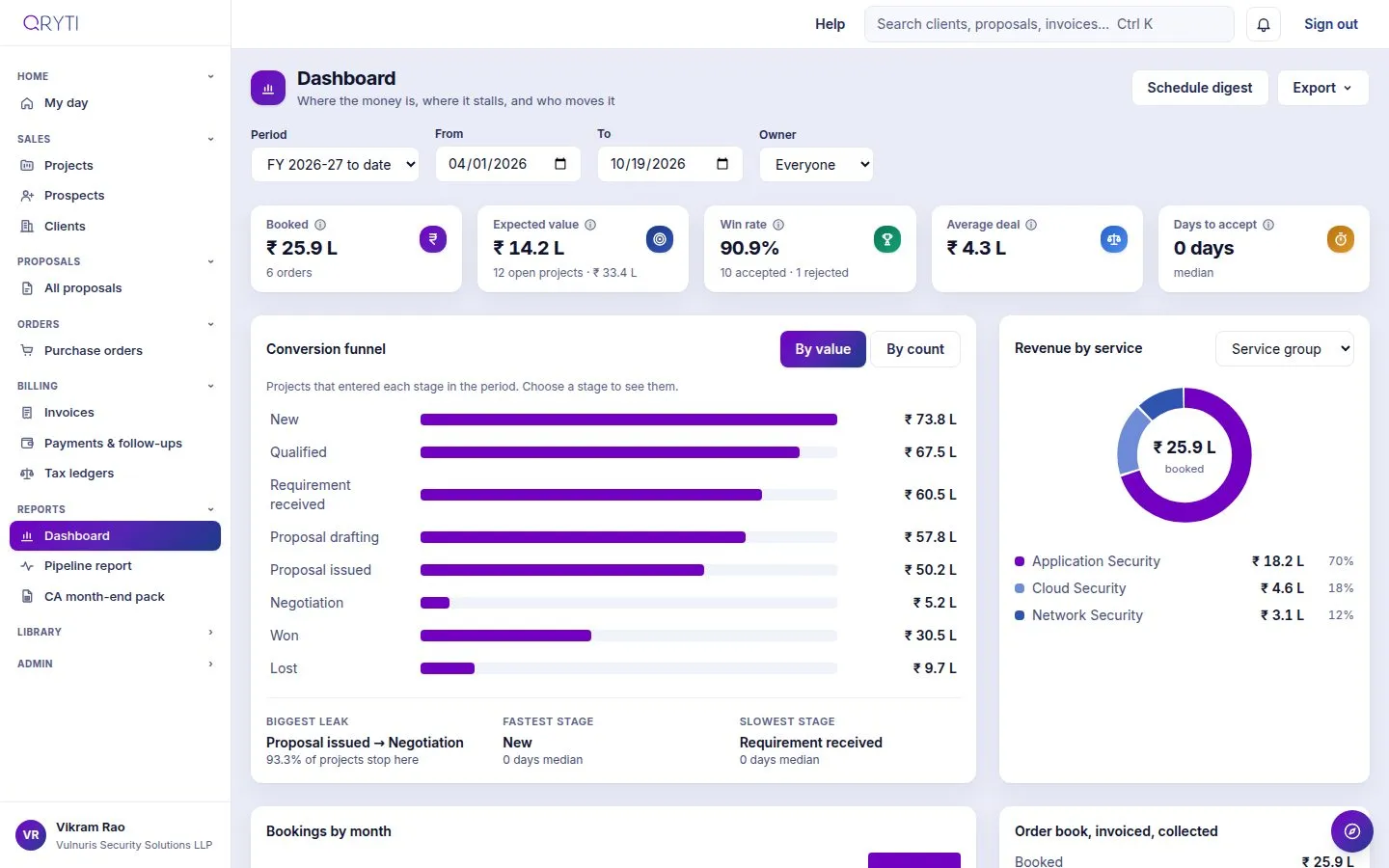Select the Won funnel stage bar
This screenshot has height=868, width=1389.
505,636
